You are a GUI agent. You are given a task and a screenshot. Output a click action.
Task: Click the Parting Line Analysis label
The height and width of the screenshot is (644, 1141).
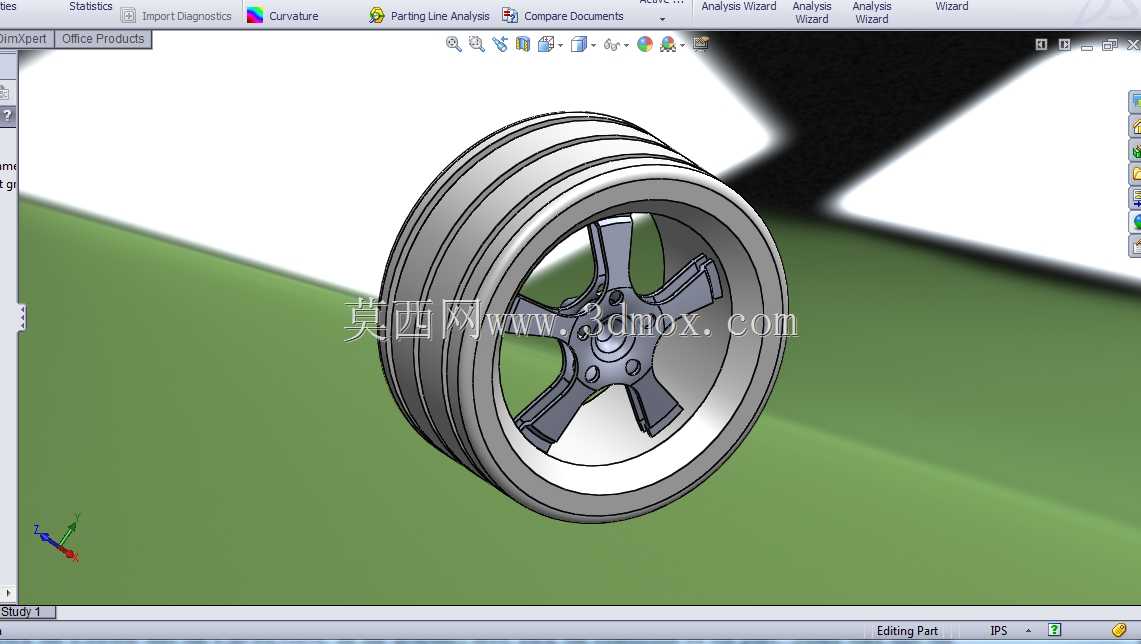(440, 16)
